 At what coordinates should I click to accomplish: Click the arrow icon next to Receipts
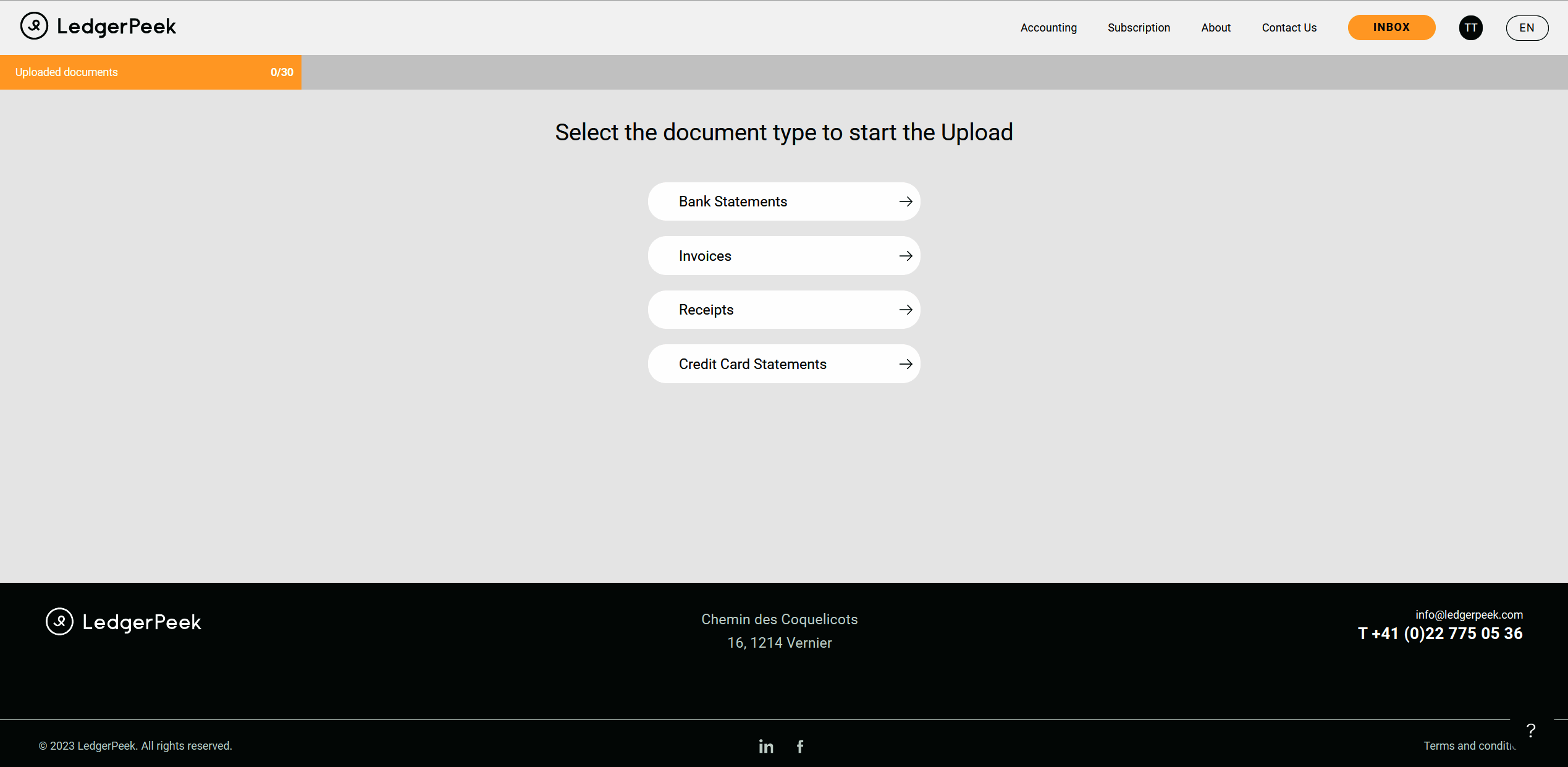click(906, 309)
